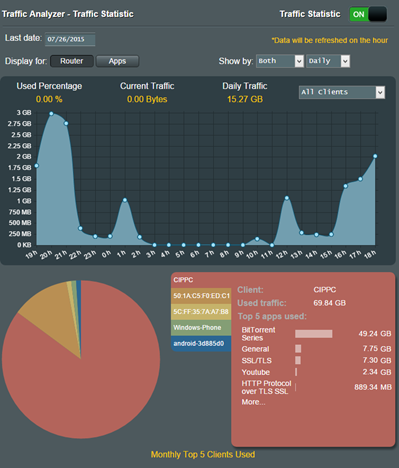399x468 pixels.
Task: Click the BitTorrent Series usage bar
Action: [314, 334]
